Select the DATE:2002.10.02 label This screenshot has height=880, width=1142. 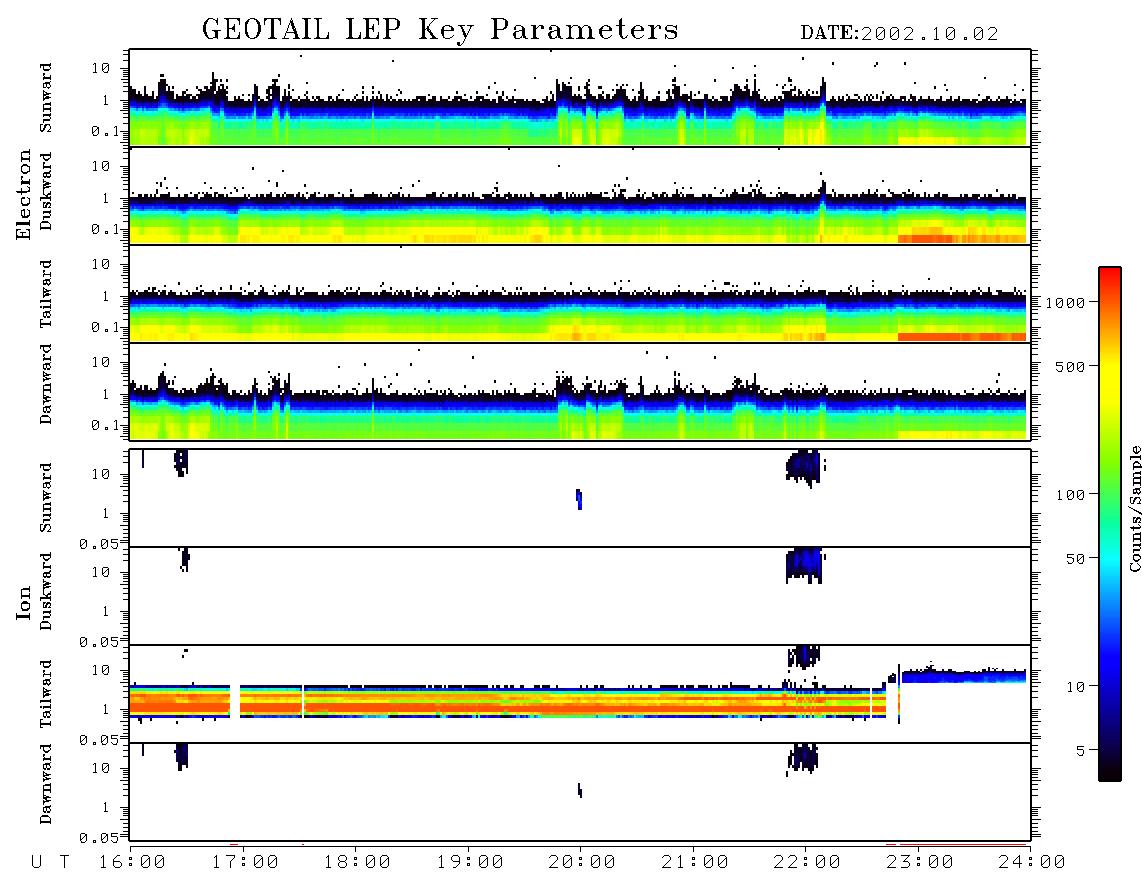point(899,34)
